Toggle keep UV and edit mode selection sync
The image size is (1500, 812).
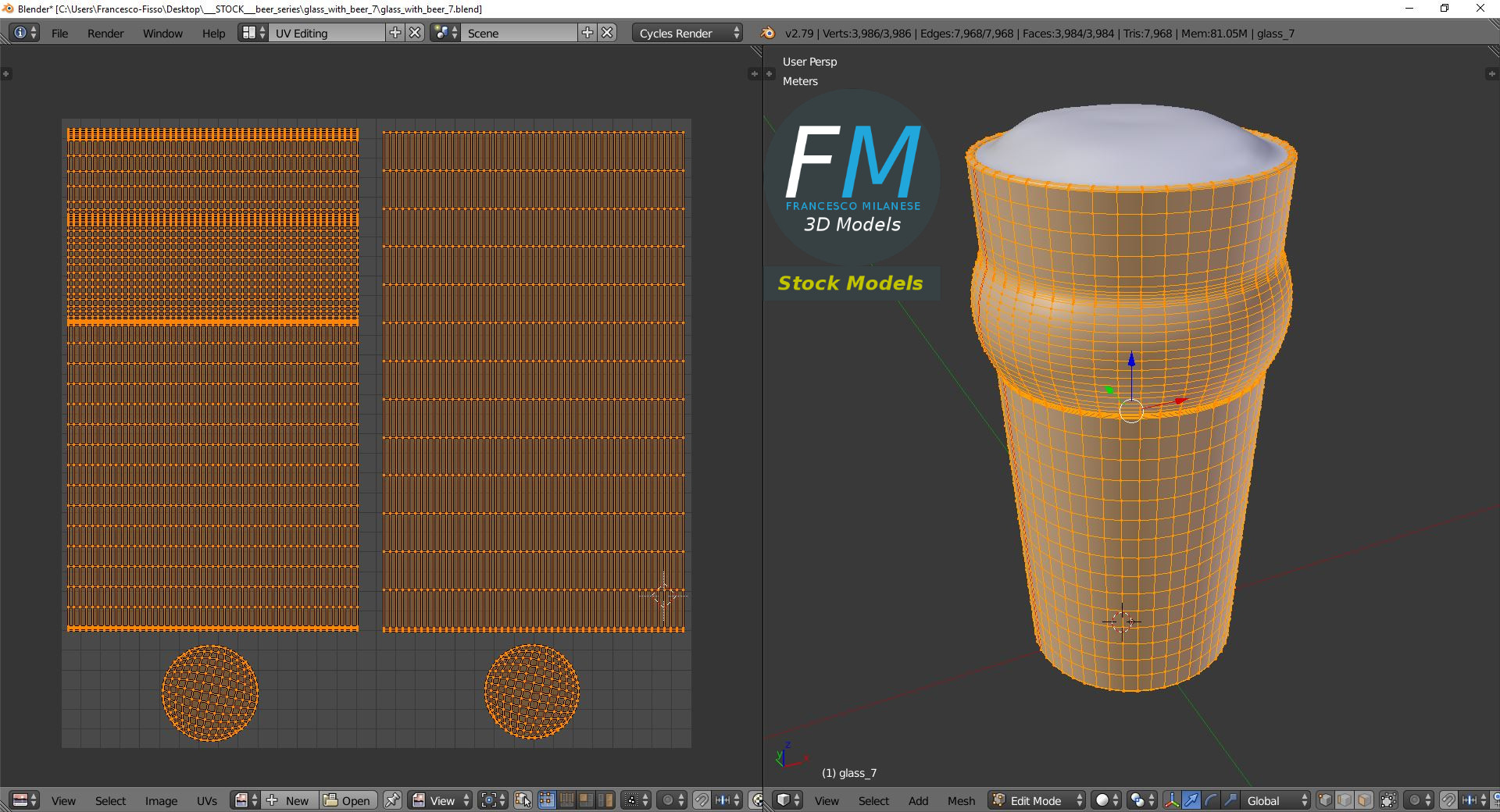(x=523, y=800)
